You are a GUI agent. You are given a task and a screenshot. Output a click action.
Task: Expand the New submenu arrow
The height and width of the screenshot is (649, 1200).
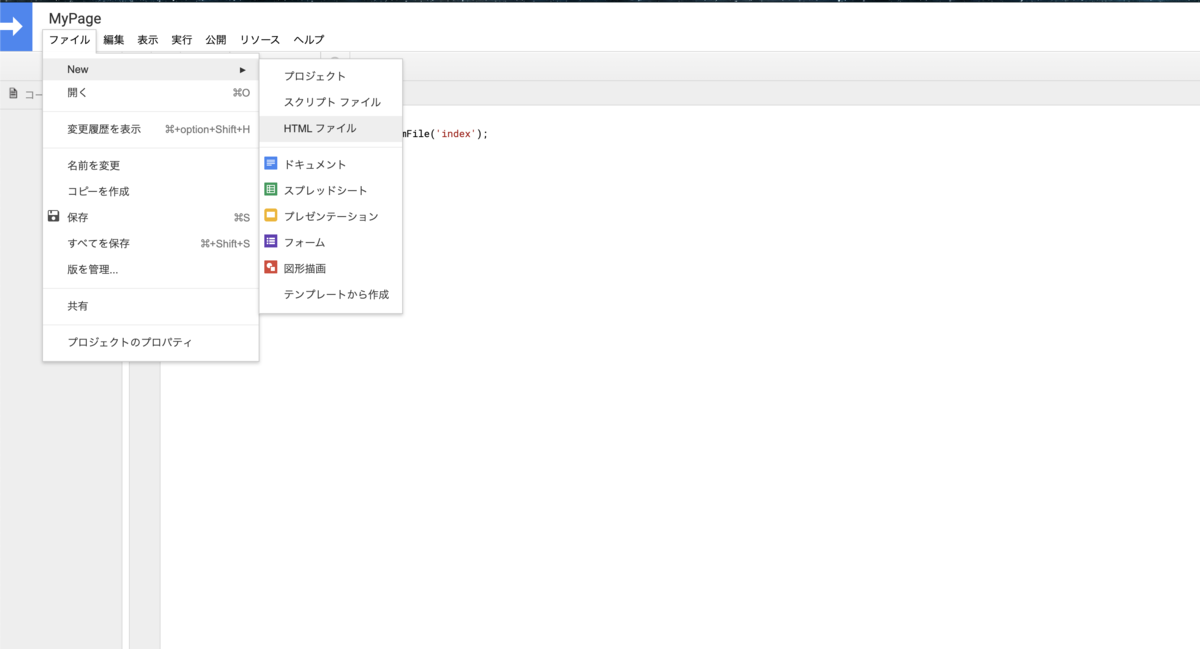click(x=242, y=69)
